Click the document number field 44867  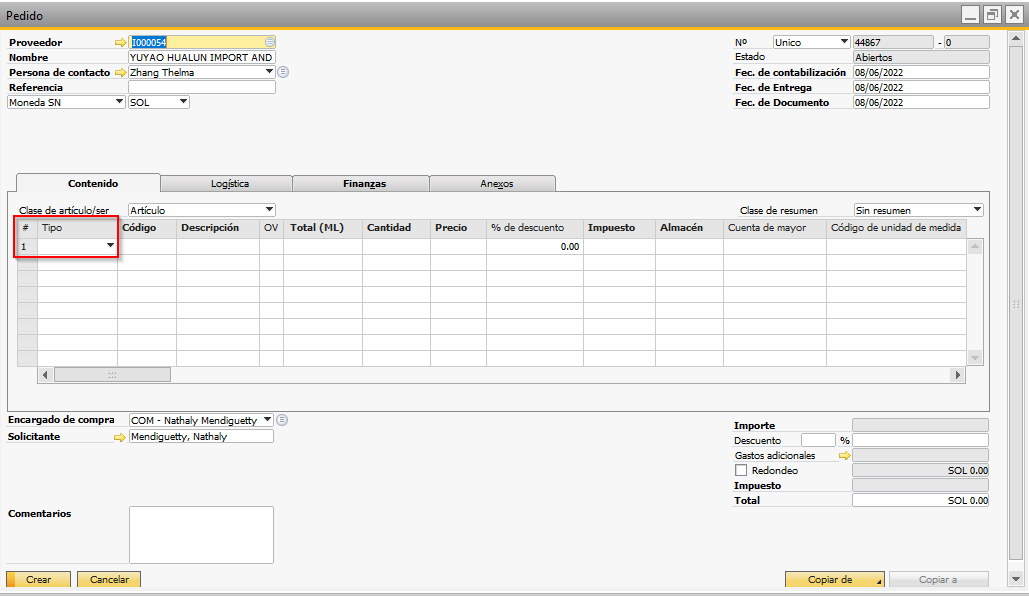(x=893, y=42)
